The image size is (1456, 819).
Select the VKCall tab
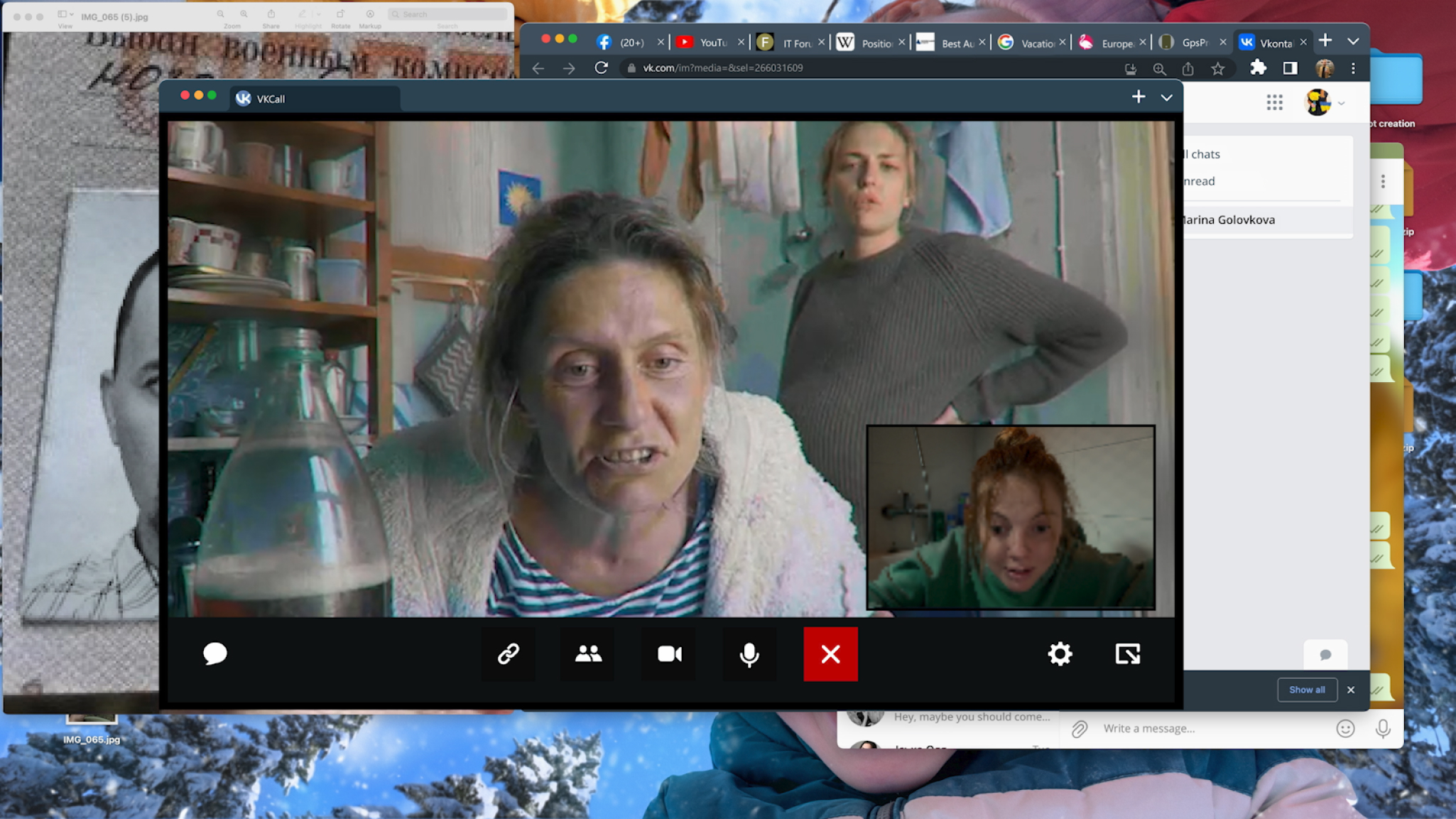click(x=315, y=99)
